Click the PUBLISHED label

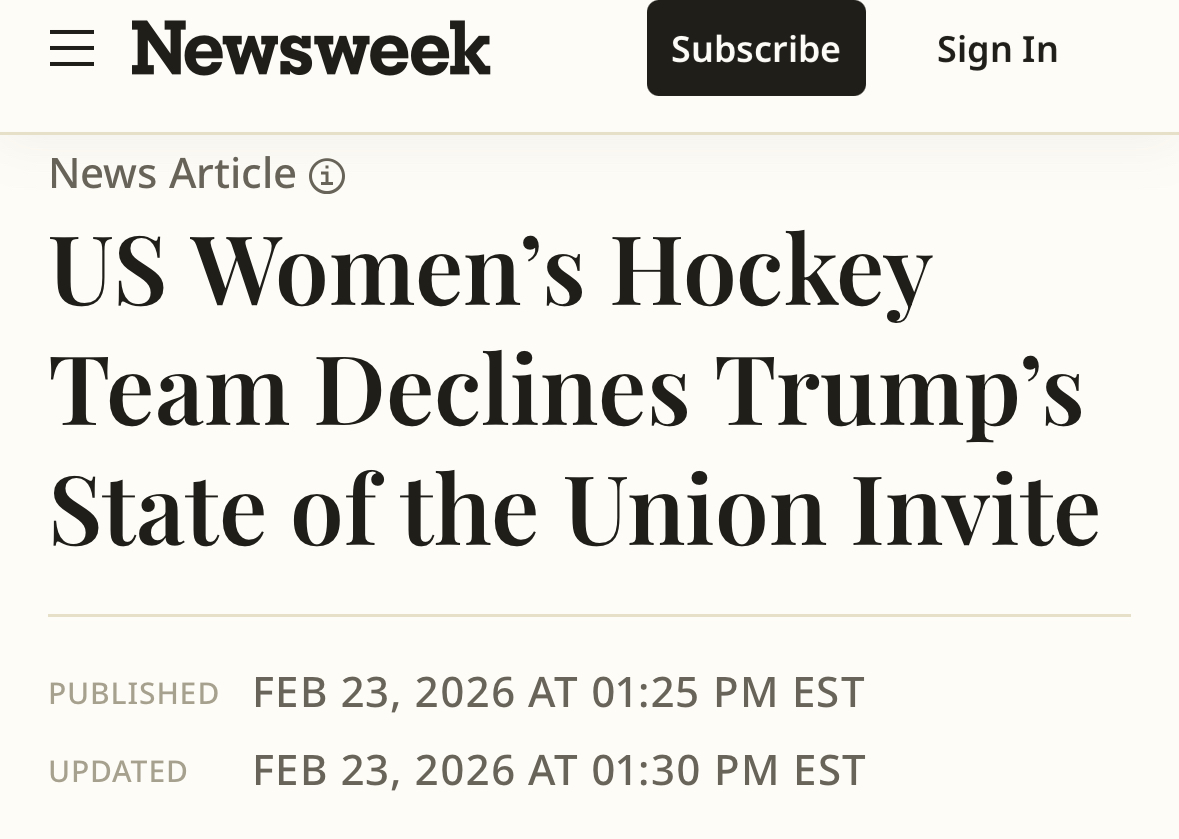click(134, 693)
